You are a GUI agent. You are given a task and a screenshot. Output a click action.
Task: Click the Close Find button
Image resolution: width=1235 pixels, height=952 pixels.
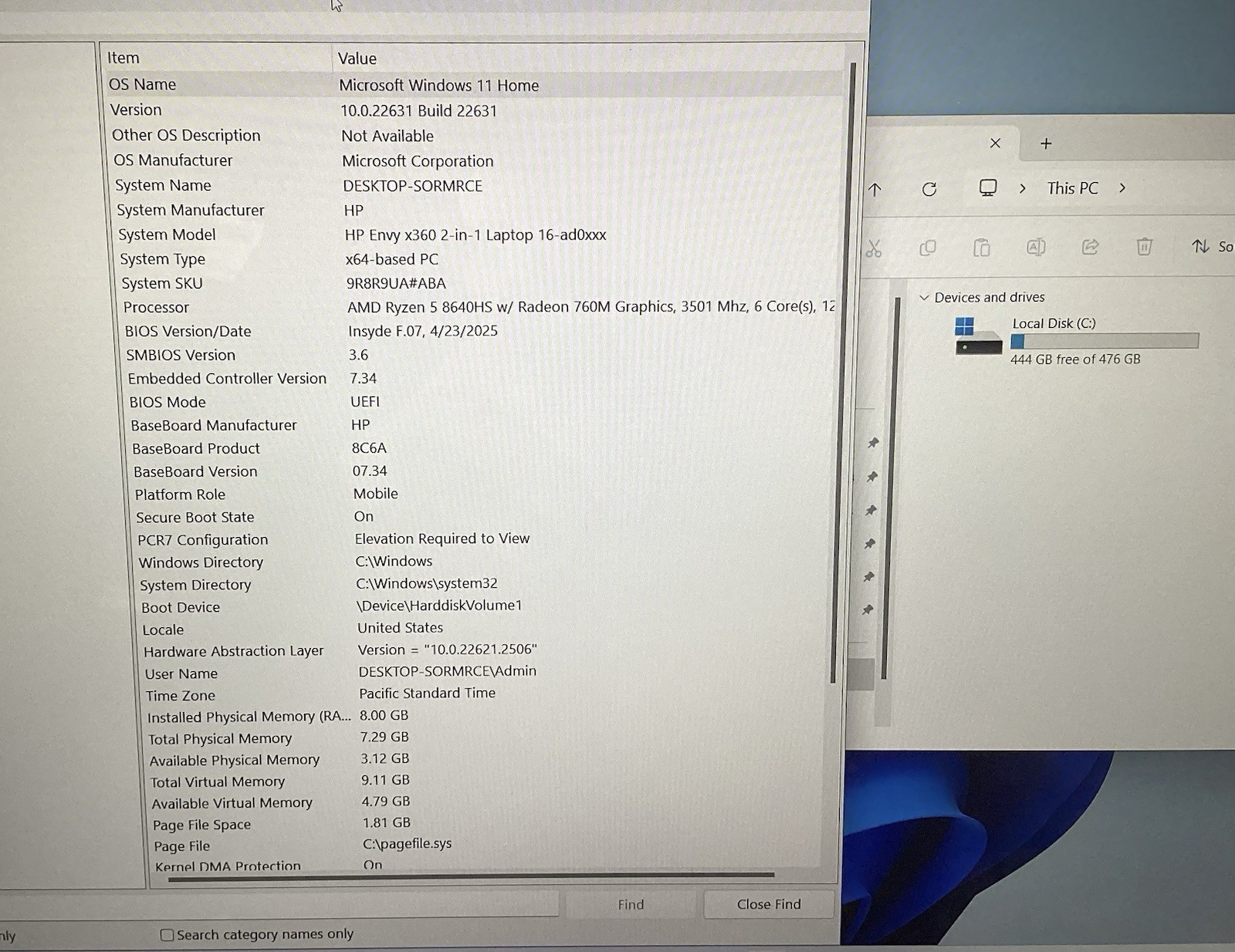coord(769,904)
